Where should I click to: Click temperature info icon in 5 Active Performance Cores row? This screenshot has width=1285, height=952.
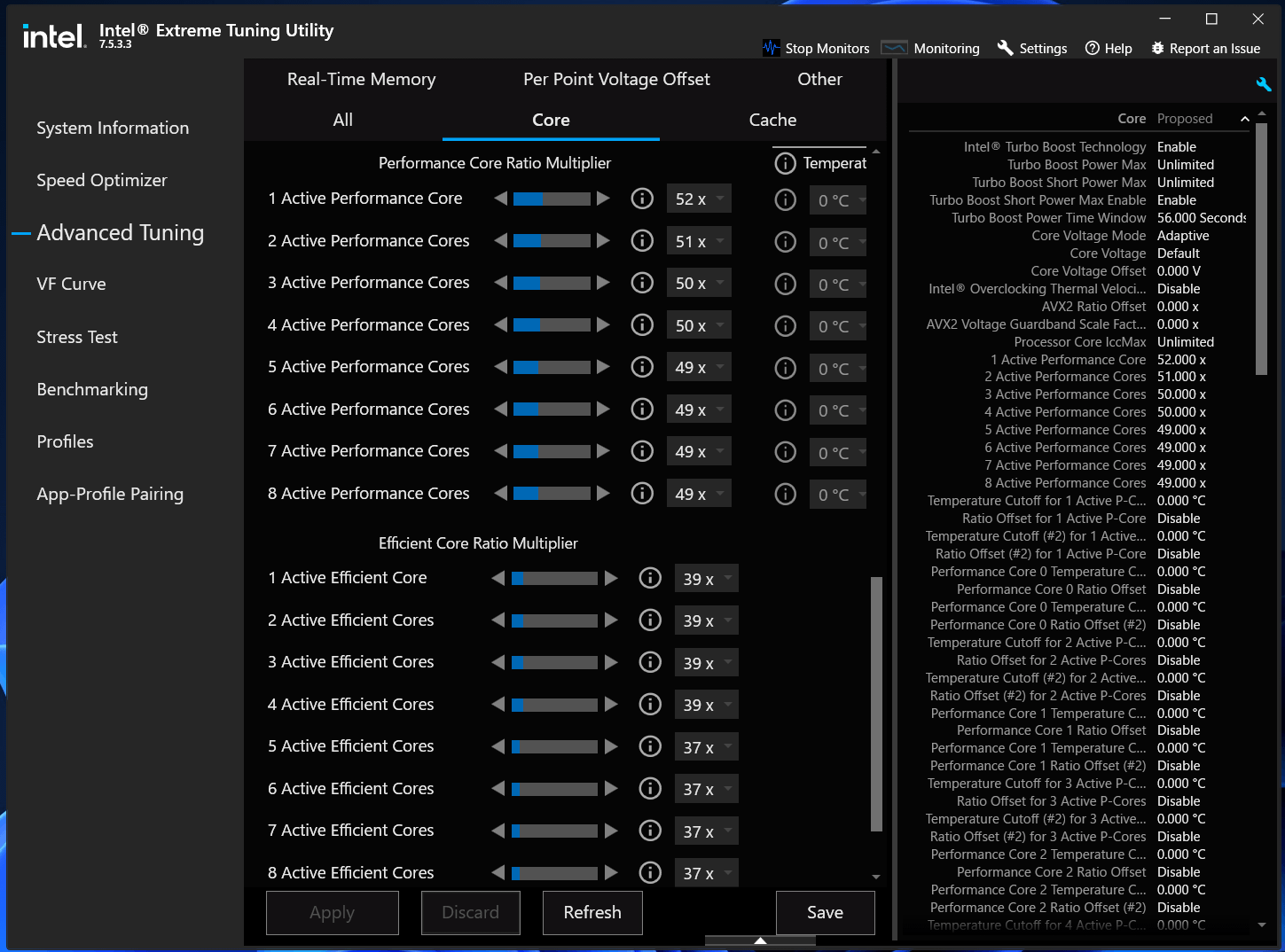pyautogui.click(x=786, y=368)
